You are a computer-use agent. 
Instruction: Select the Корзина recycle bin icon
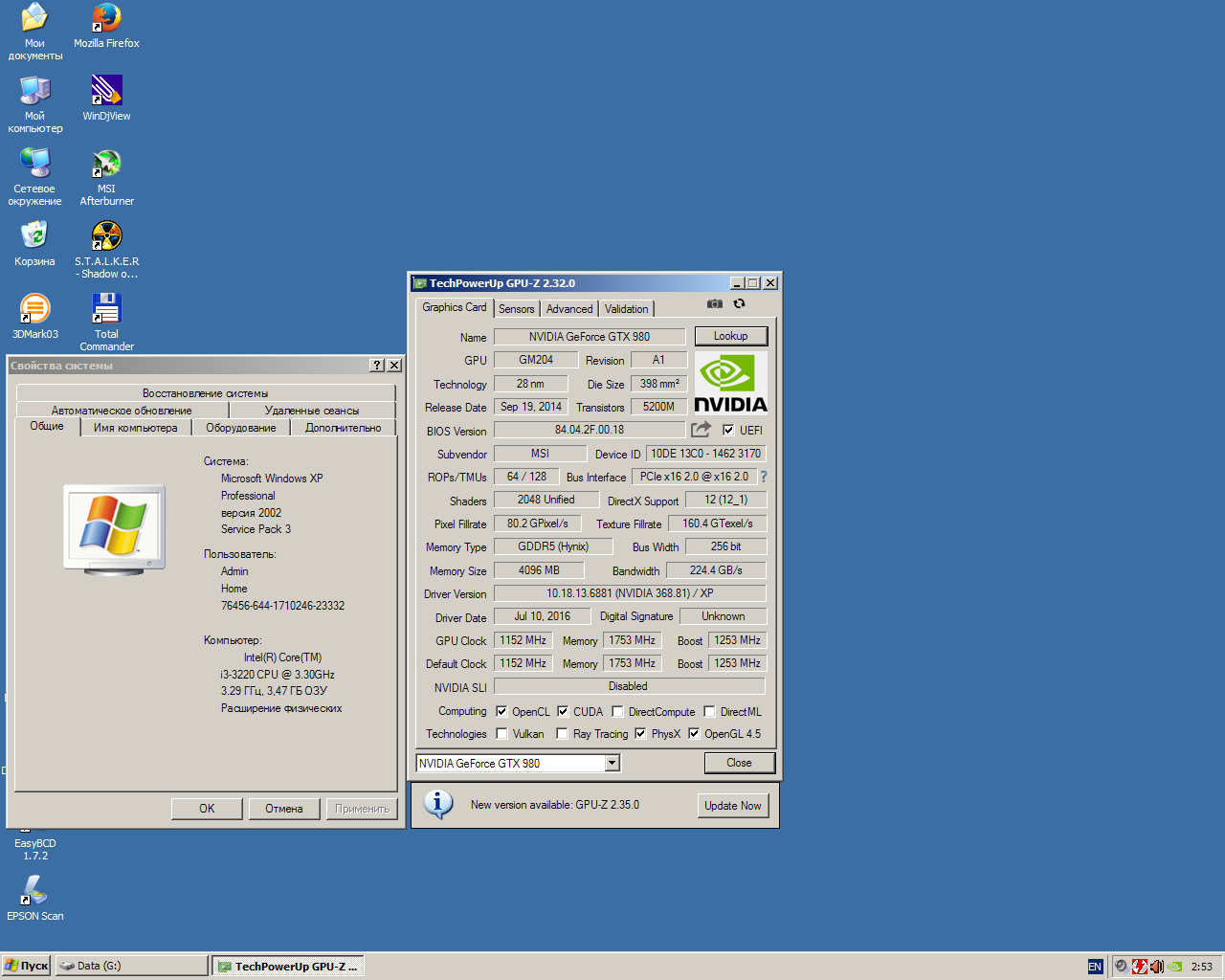pos(34,244)
